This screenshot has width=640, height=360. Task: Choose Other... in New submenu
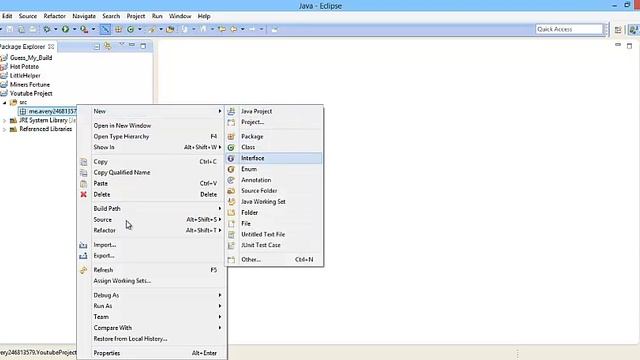pyautogui.click(x=274, y=260)
